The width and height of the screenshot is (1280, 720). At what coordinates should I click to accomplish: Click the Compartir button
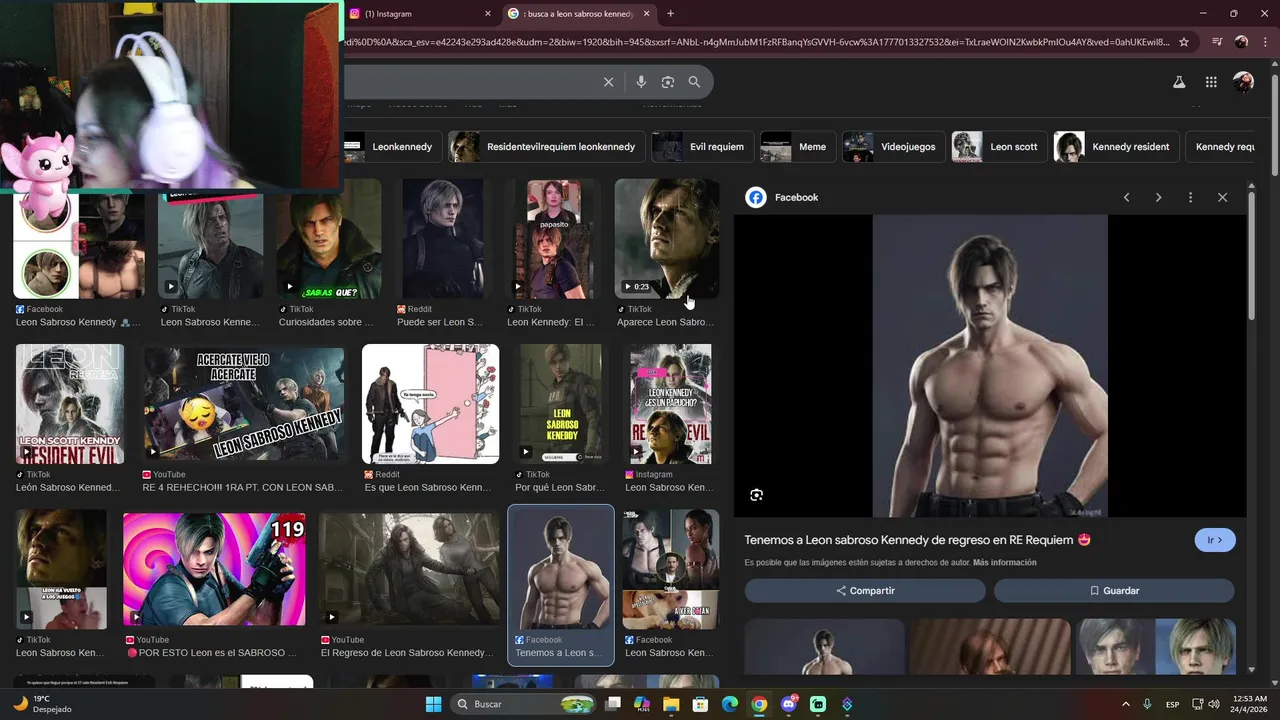click(x=865, y=591)
